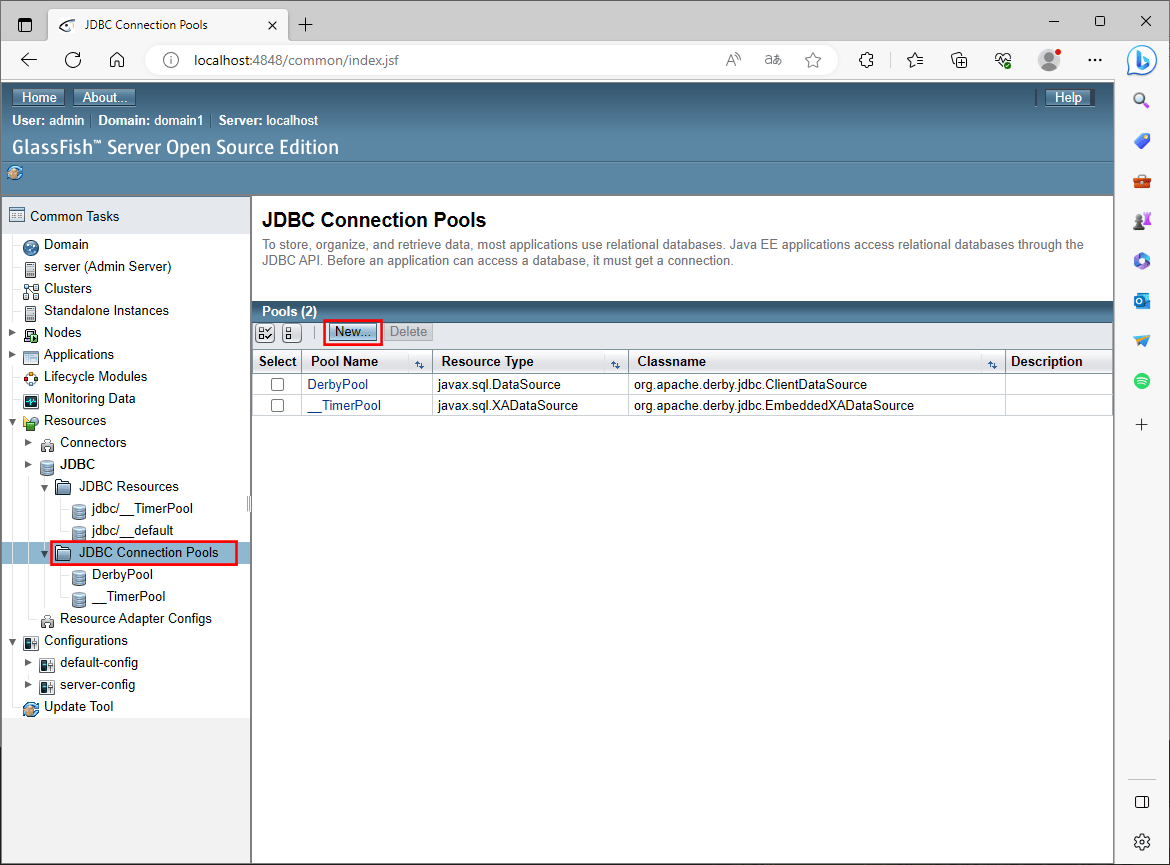Screen dimensions: 1170x865
Task: Open the Home tab in header
Action: [x=39, y=97]
